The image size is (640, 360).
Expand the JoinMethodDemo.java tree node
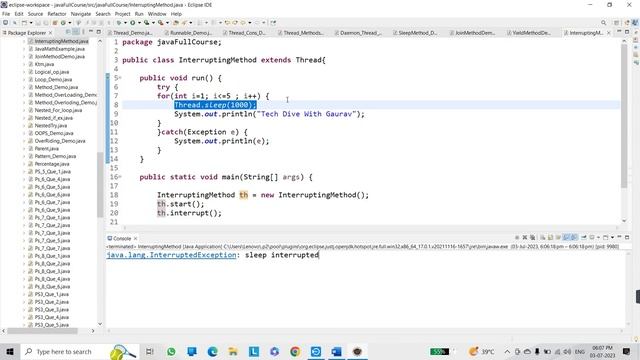(x=24, y=57)
